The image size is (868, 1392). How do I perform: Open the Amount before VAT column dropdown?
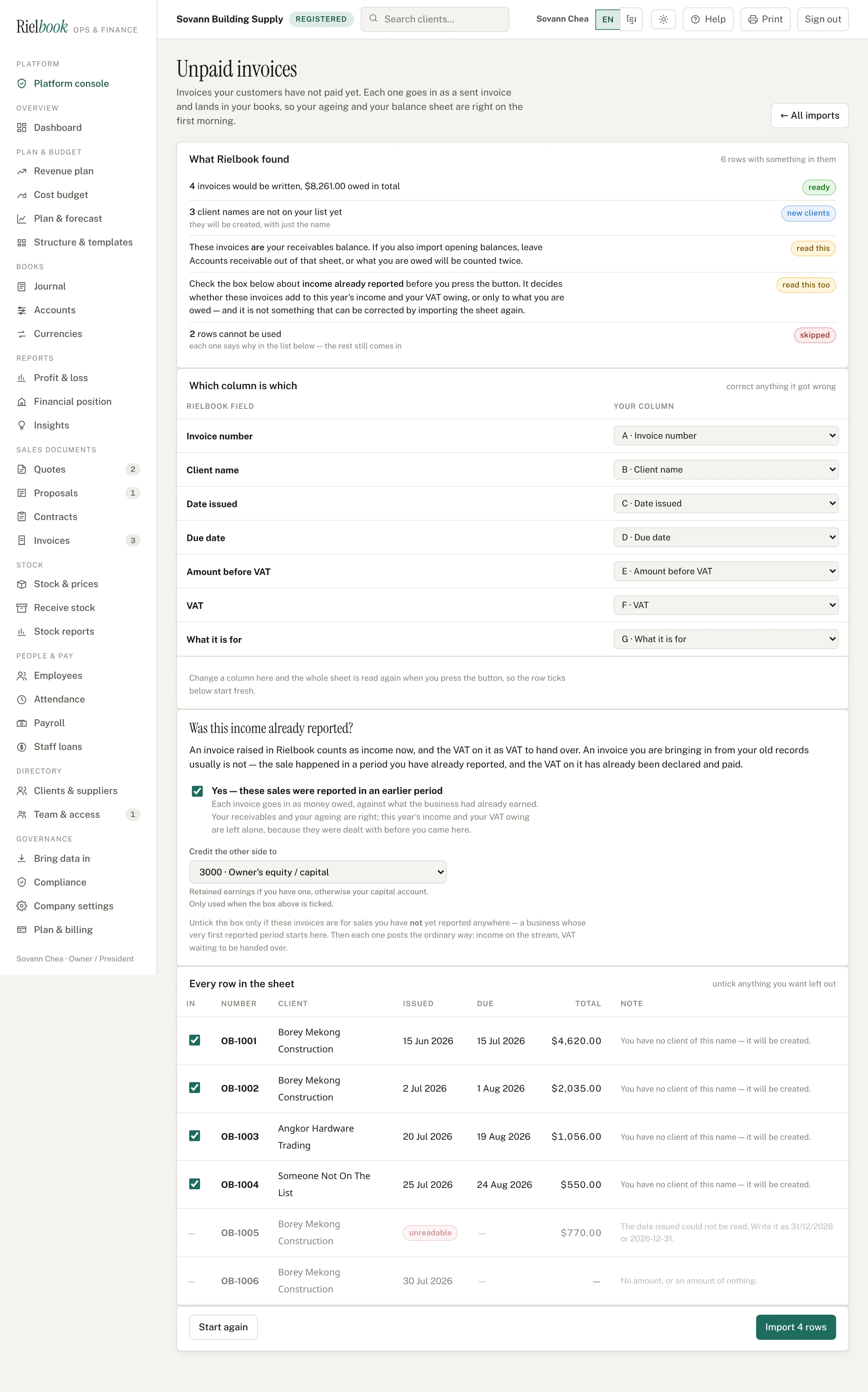726,571
